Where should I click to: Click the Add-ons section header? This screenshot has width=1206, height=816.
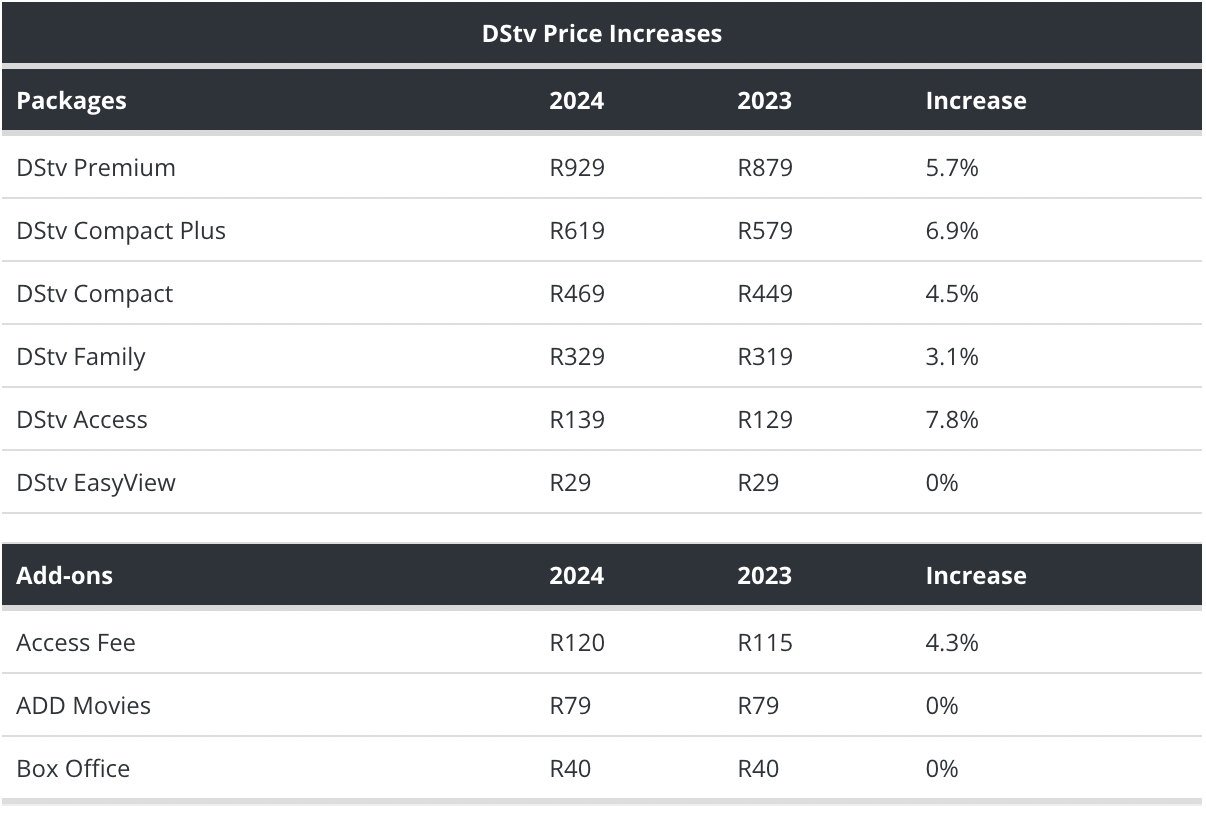coord(65,576)
